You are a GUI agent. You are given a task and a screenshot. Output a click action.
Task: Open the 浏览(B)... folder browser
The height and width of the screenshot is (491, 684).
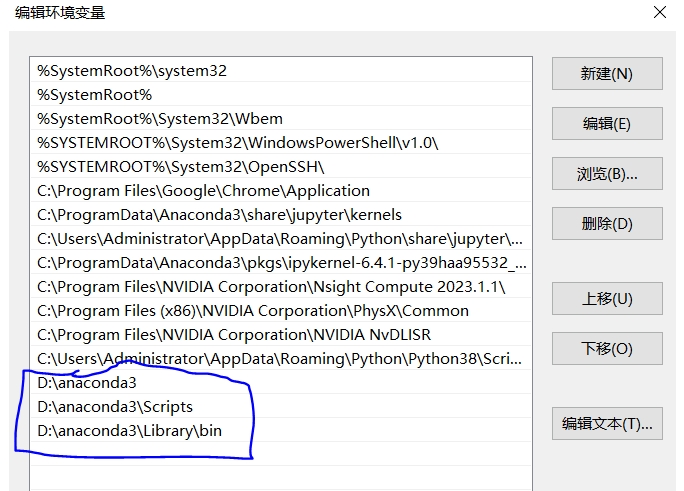607,173
